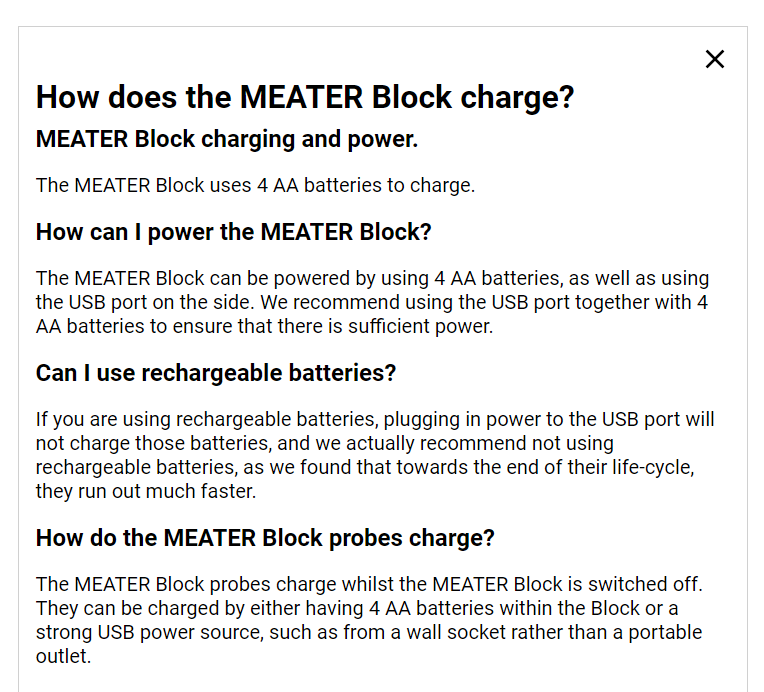Click the line 'AA batteries to ensure that there is sufficient power.'
Screen dimensions: 764x692
point(265,326)
